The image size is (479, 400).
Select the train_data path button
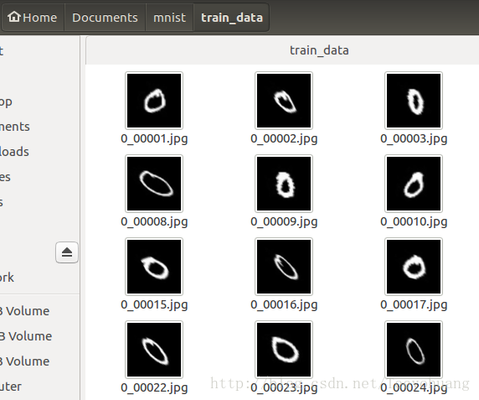pos(232,18)
